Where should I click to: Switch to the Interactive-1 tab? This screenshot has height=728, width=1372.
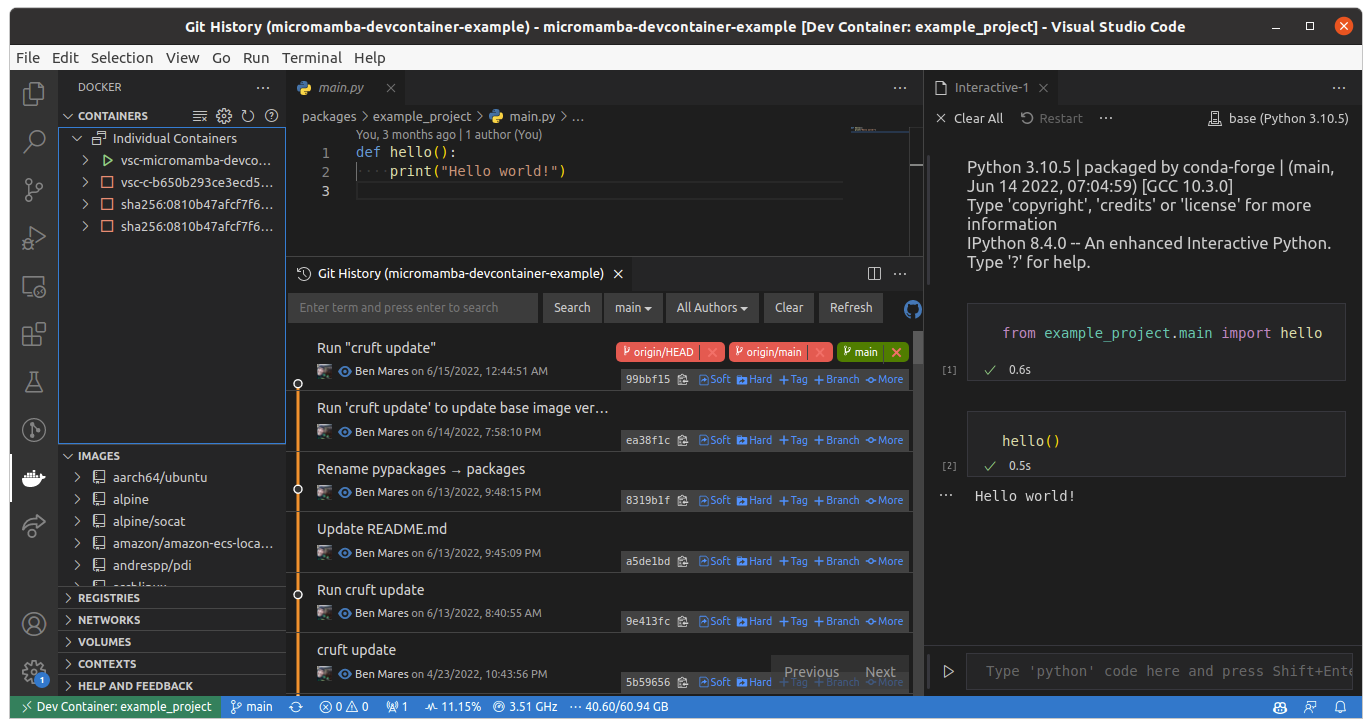point(992,88)
